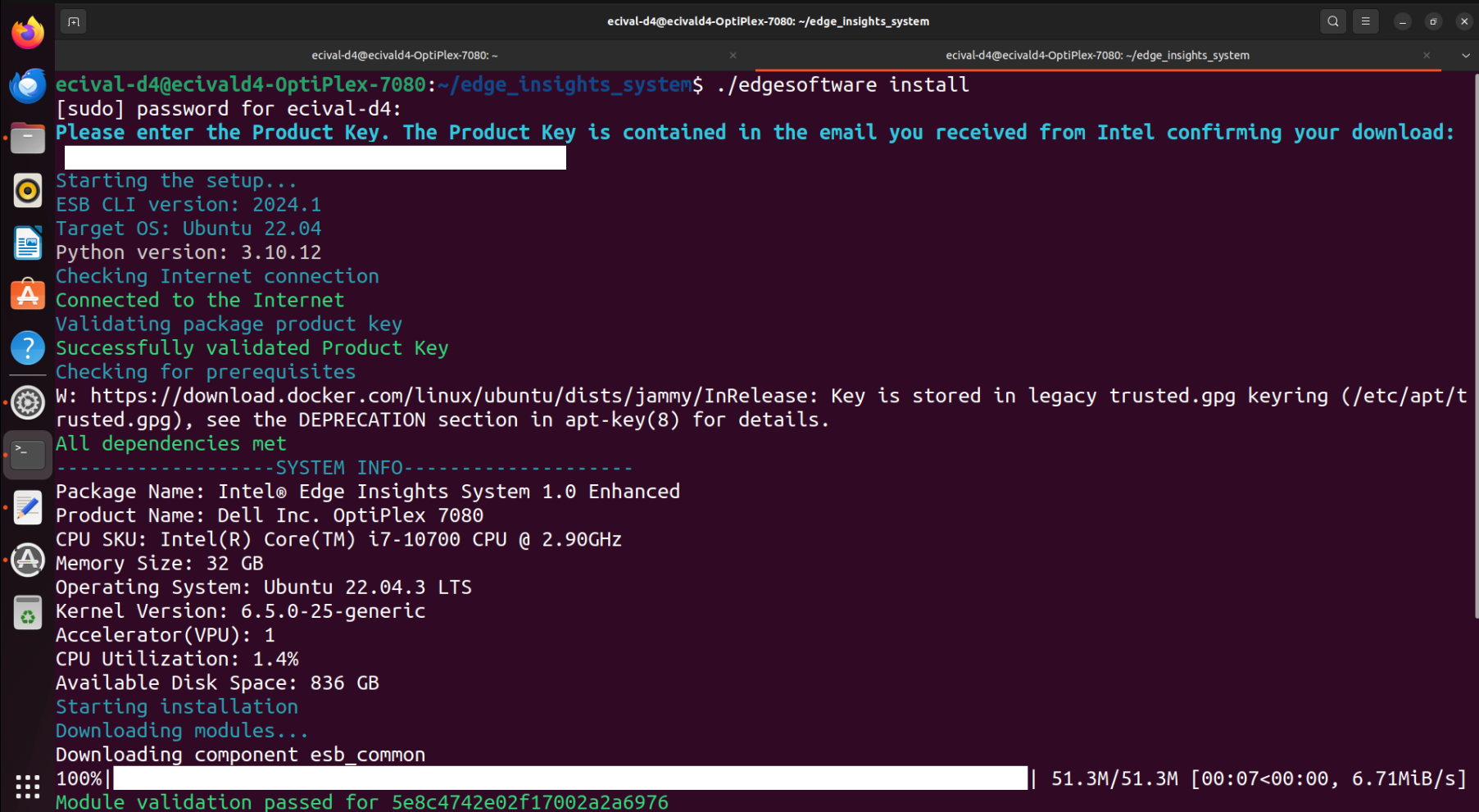Show Applications grid at dock bottom
Image resolution: width=1479 pixels, height=812 pixels.
point(28,787)
